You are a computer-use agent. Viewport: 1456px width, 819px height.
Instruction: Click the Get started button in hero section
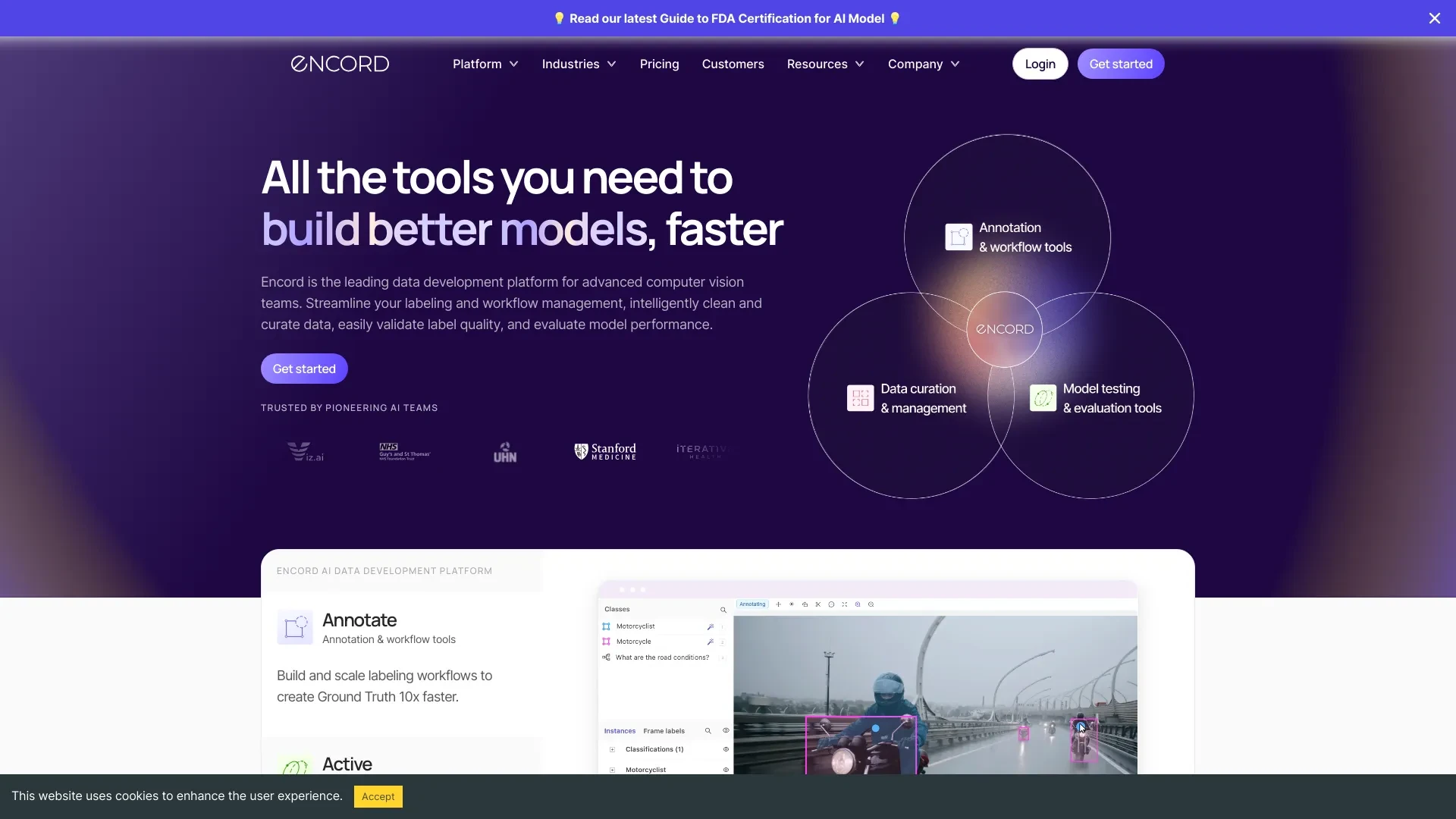[x=304, y=368]
